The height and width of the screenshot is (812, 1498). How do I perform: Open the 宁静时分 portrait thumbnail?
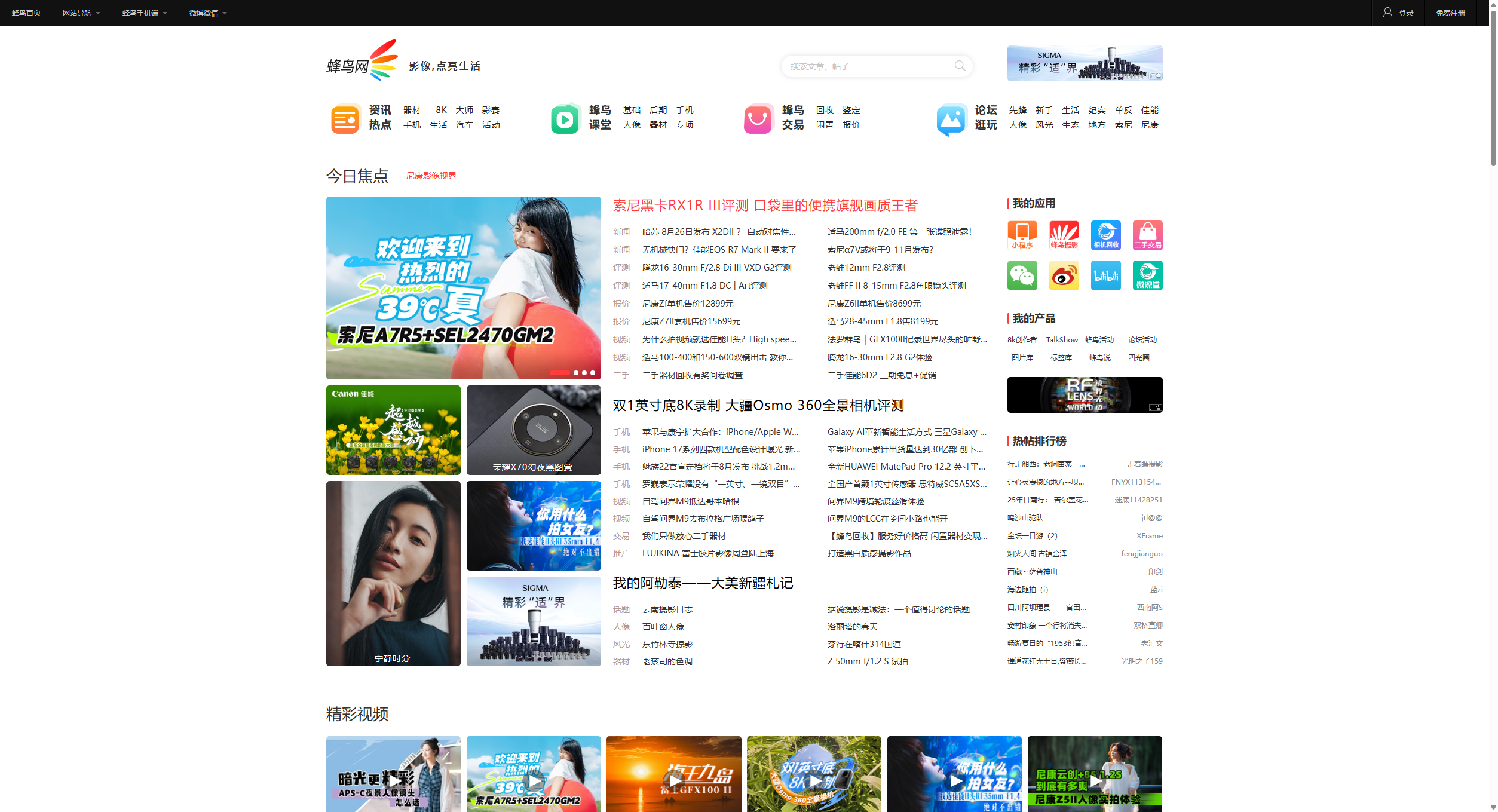click(x=393, y=574)
